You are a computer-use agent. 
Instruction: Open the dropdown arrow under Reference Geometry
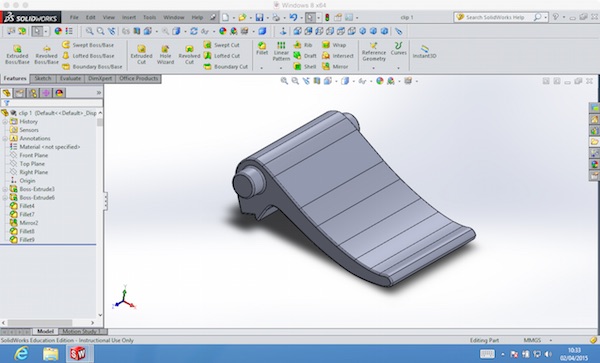tap(374, 68)
